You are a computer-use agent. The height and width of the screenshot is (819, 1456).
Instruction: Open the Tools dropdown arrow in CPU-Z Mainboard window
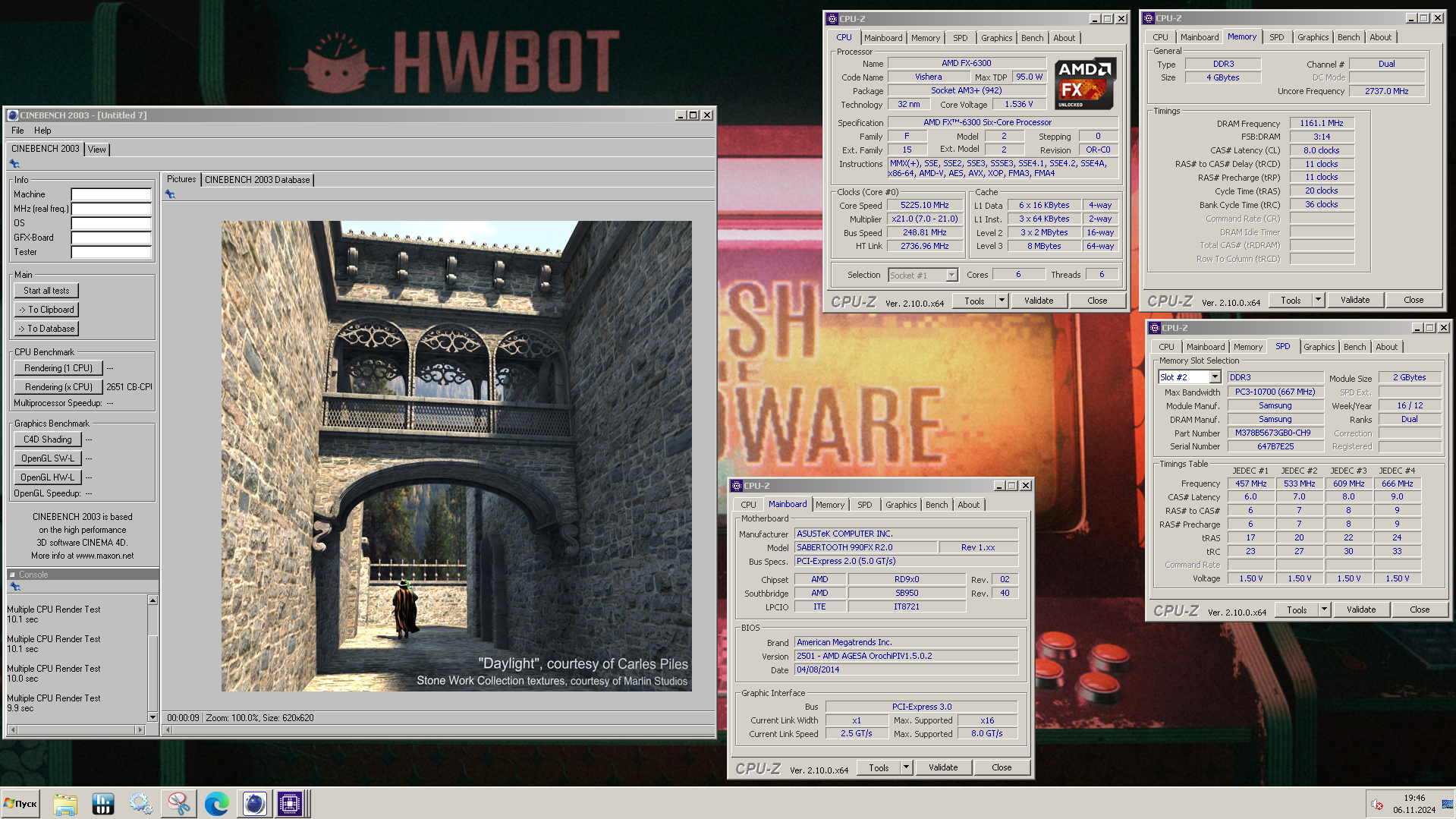[906, 767]
